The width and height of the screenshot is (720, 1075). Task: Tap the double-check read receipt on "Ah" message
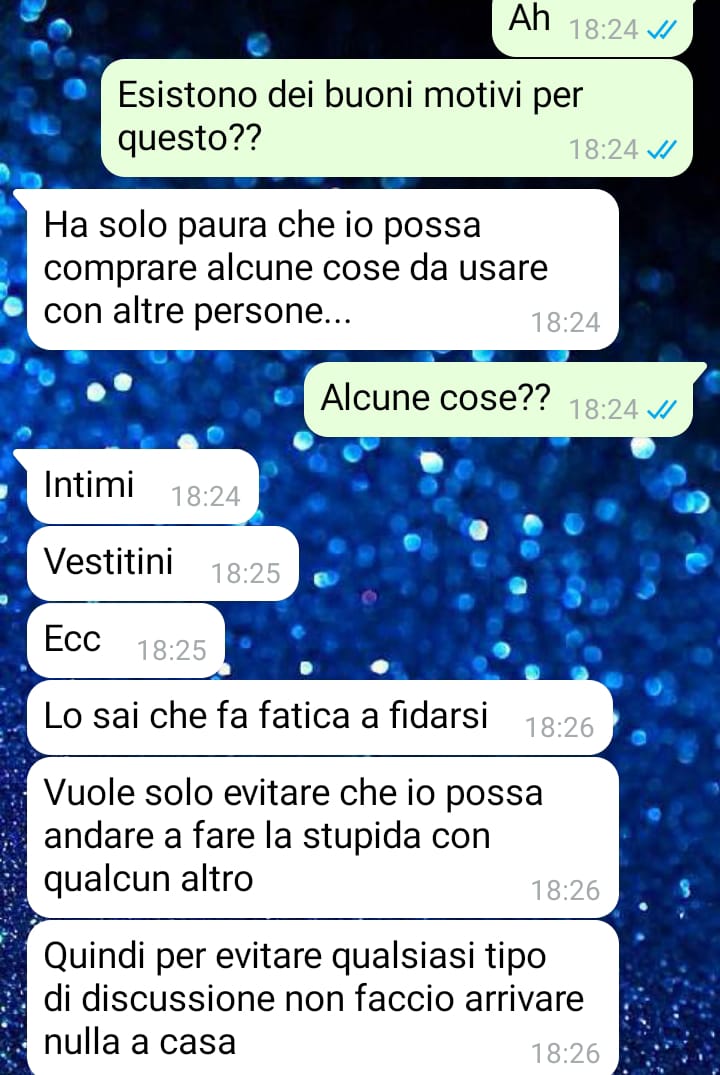click(x=662, y=30)
